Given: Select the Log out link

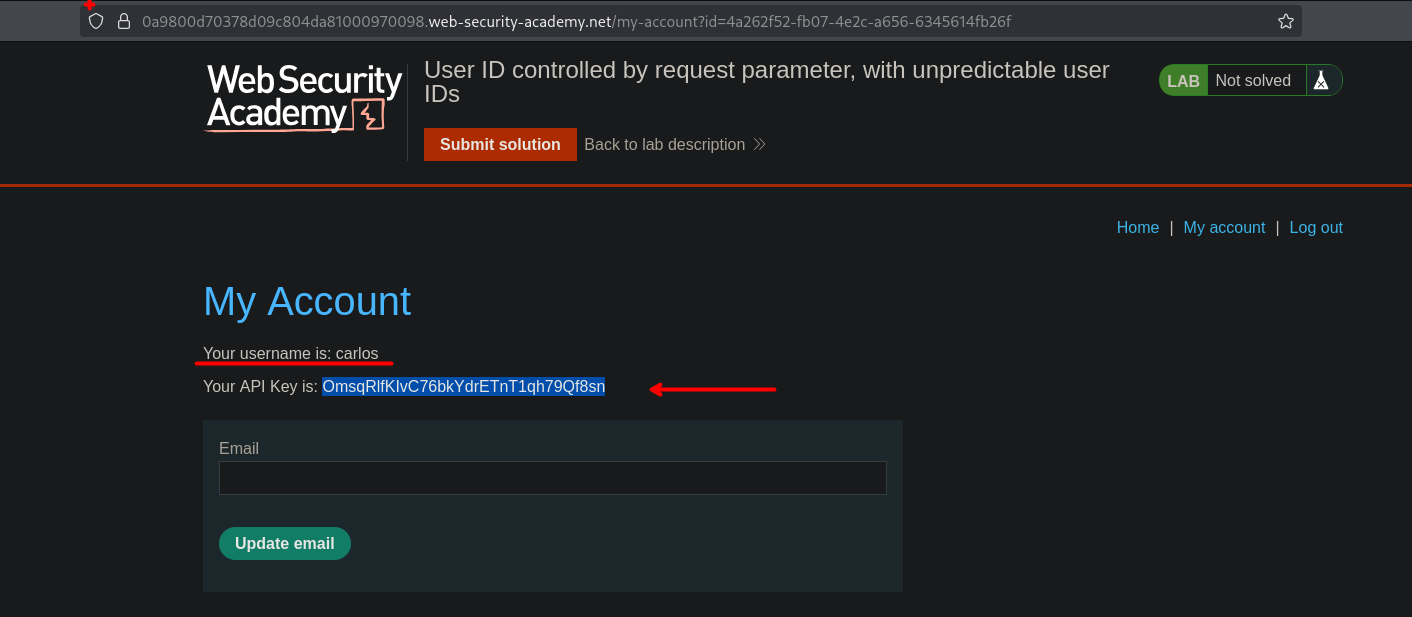Looking at the screenshot, I should coord(1316,227).
